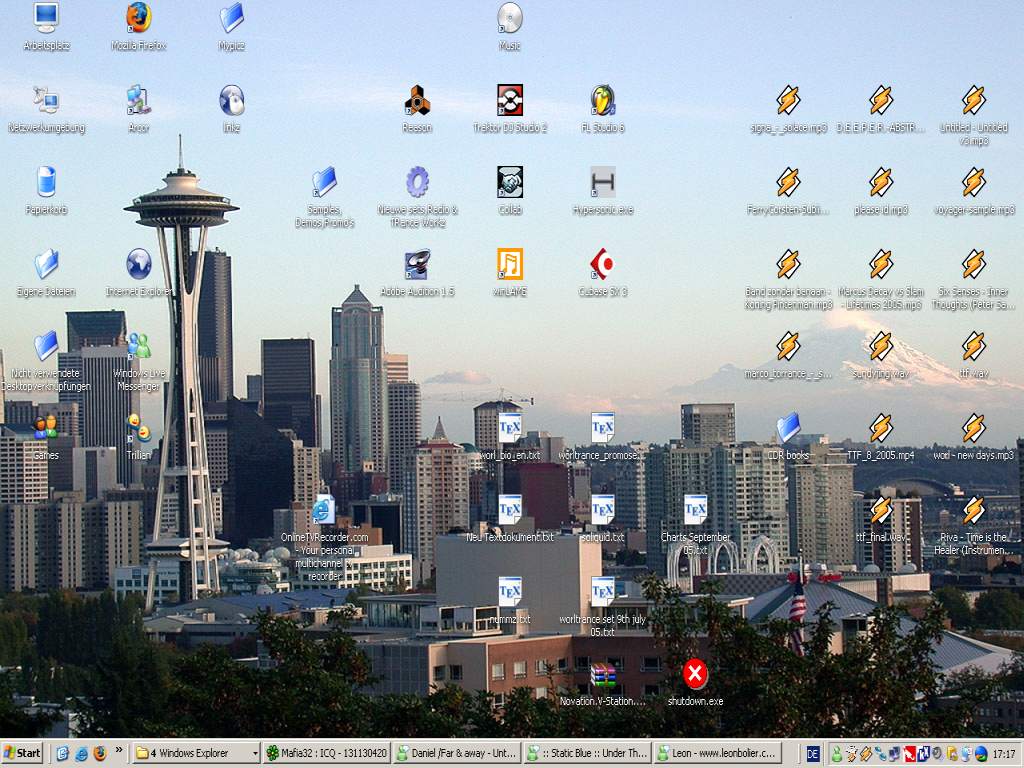The width and height of the screenshot is (1024, 768).
Task: Switch to the Static Blue taskbar window
Action: coord(587,753)
